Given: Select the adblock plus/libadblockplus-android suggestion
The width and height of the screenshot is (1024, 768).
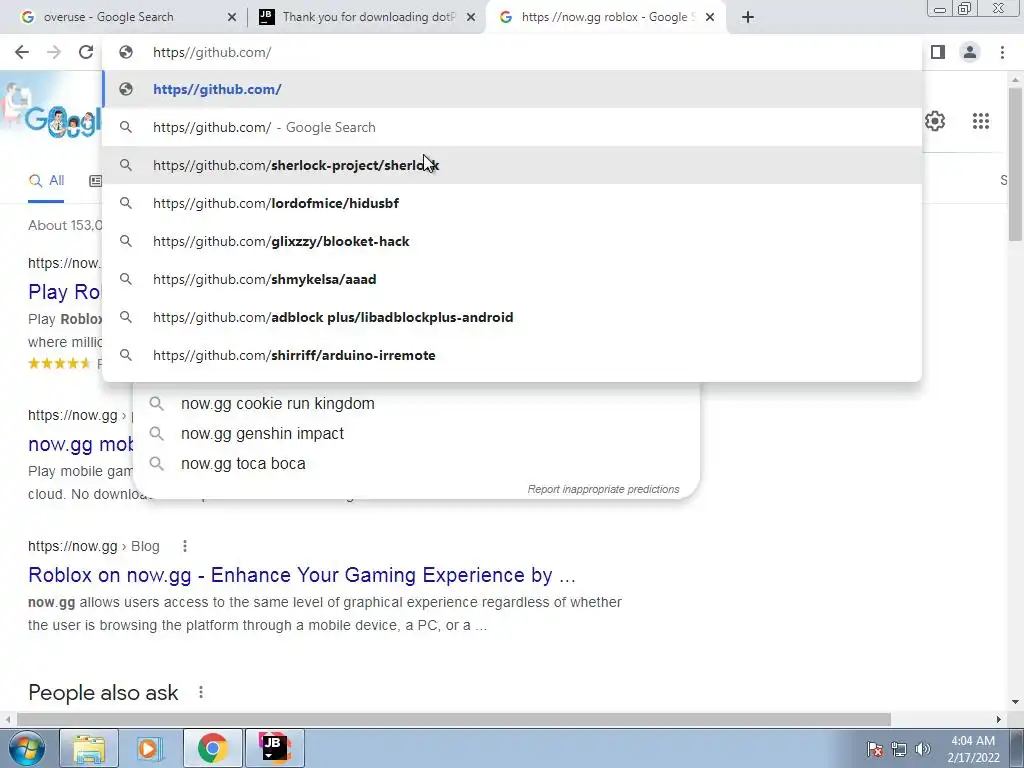Looking at the screenshot, I should coord(512,317).
